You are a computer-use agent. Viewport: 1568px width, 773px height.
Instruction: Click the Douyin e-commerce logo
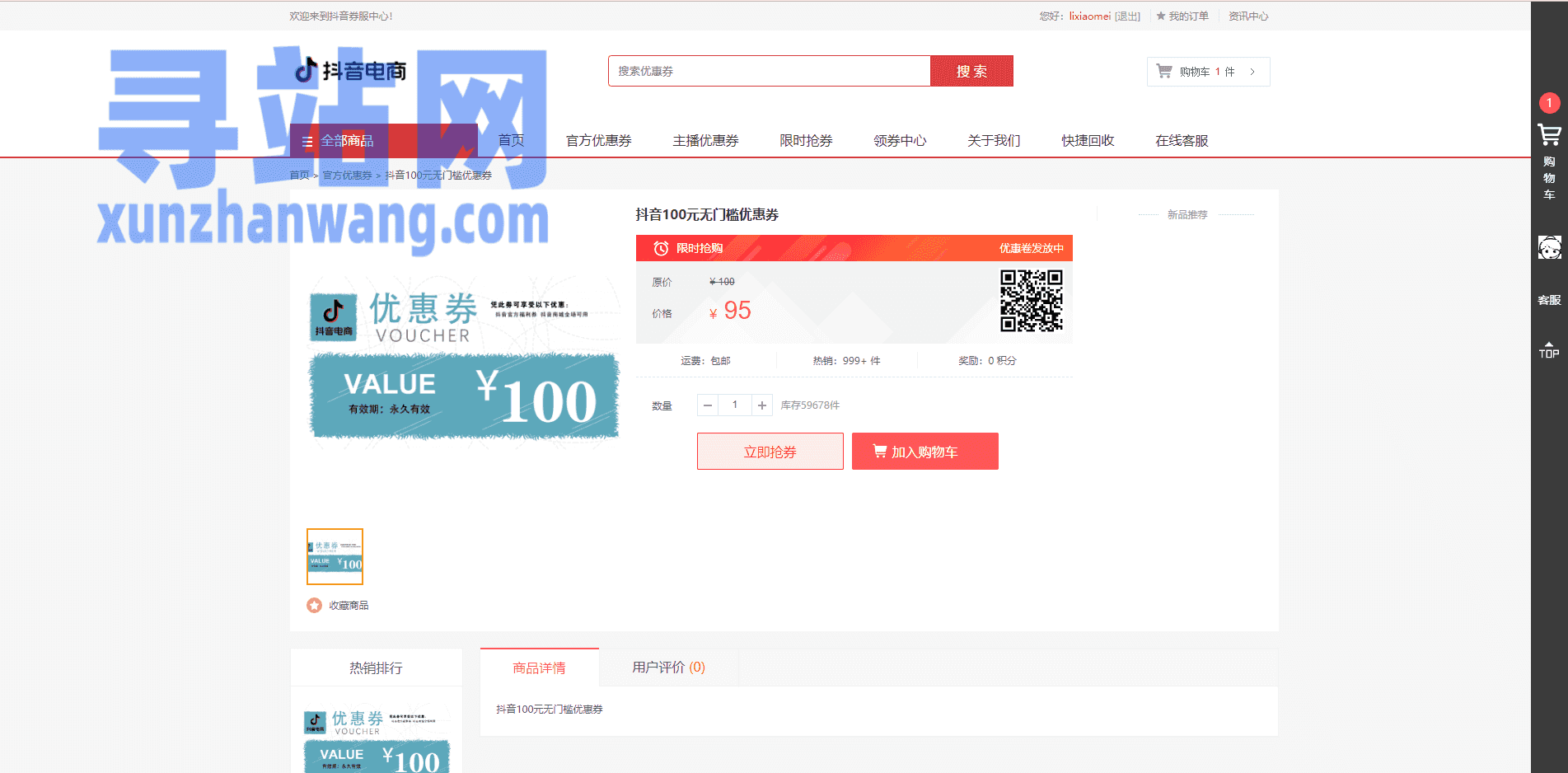click(351, 71)
